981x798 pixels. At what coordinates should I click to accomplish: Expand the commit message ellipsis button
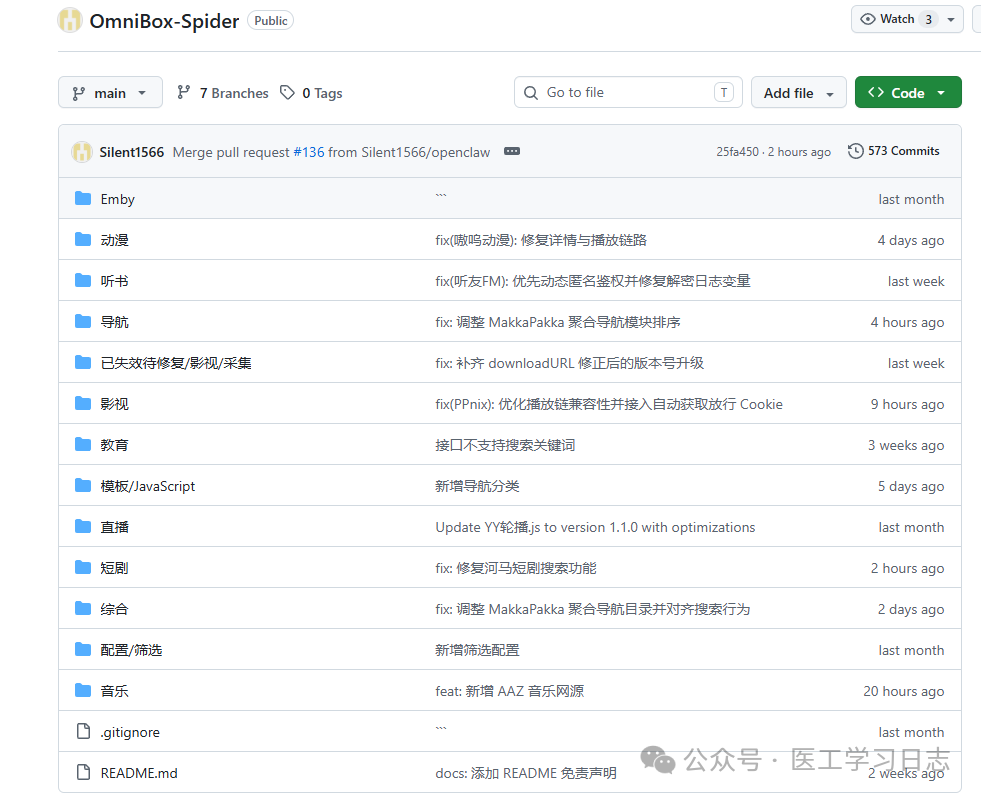511,151
